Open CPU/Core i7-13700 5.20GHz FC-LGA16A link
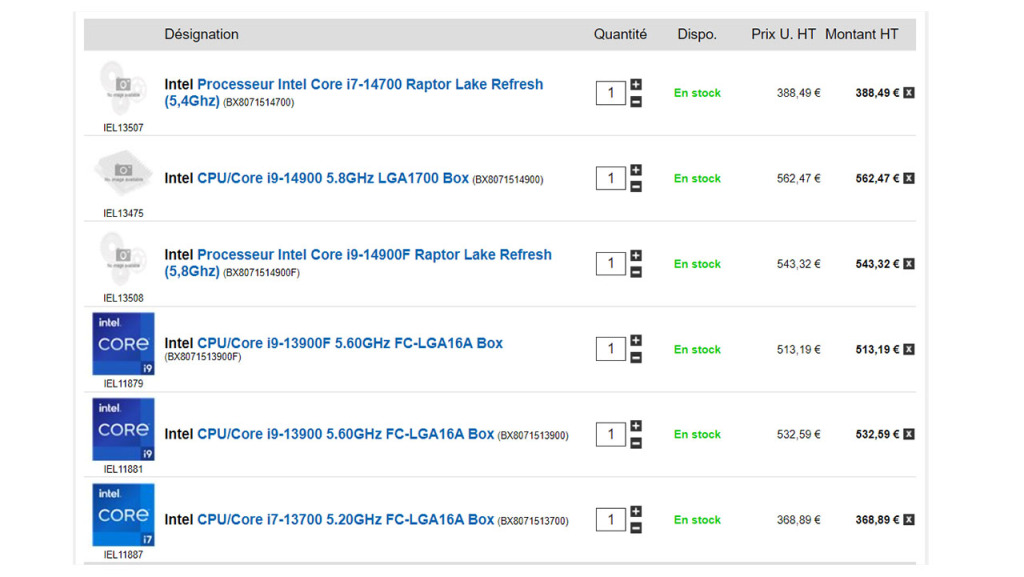This screenshot has width=1024, height=577. pyautogui.click(x=345, y=520)
